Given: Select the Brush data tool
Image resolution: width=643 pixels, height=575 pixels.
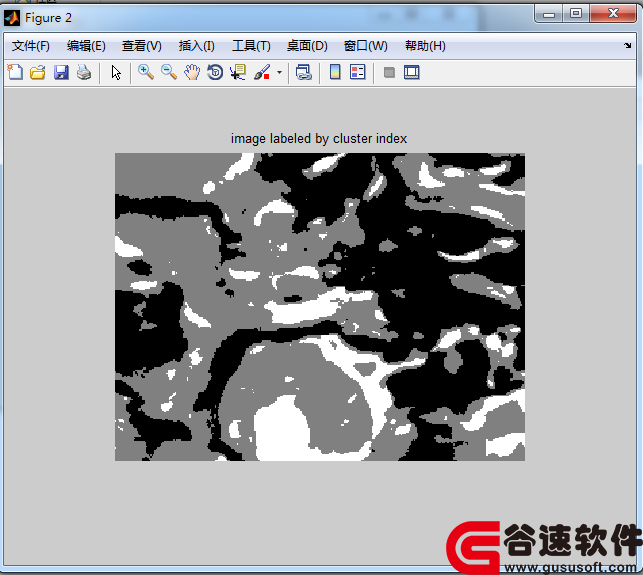Looking at the screenshot, I should pyautogui.click(x=262, y=73).
